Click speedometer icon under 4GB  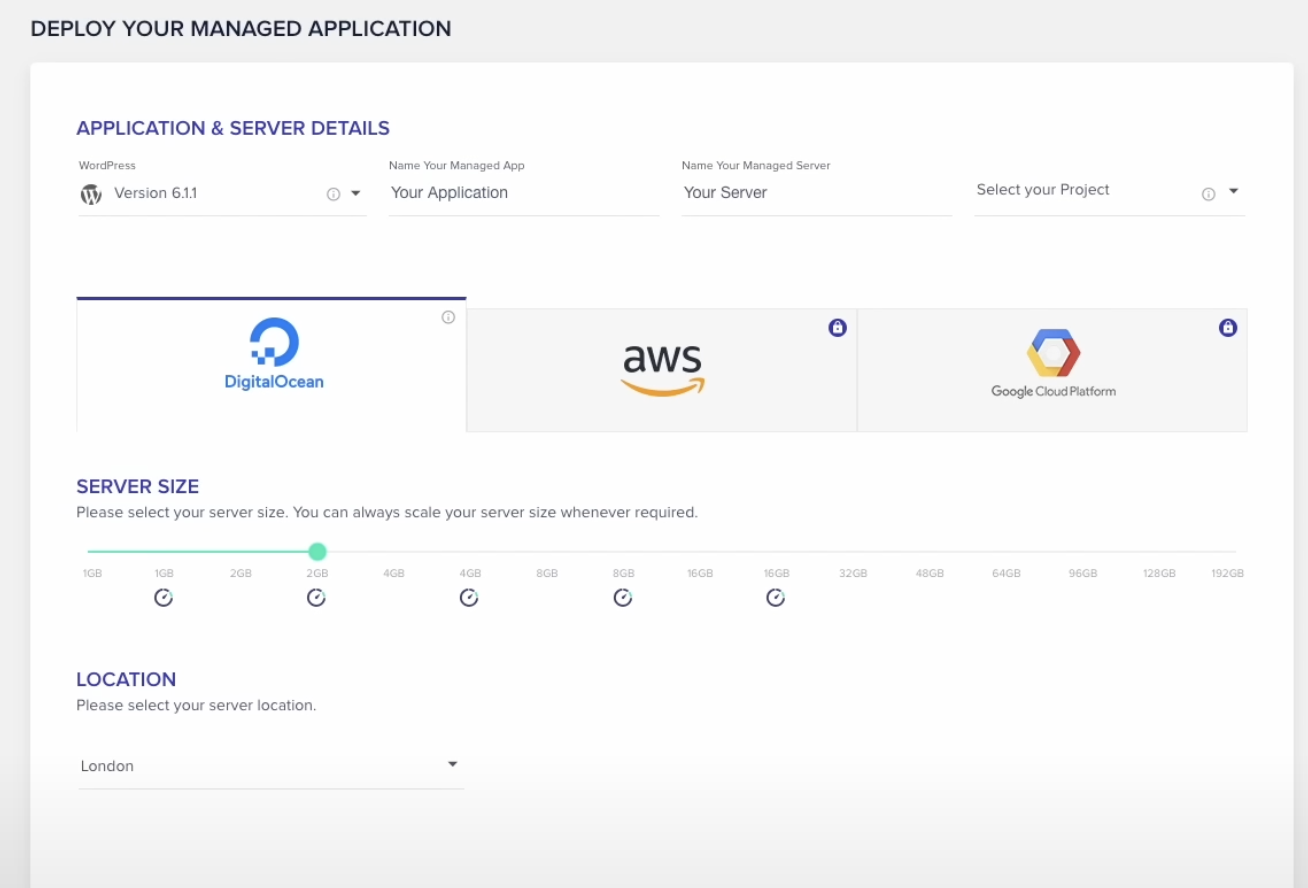pyautogui.click(x=469, y=598)
